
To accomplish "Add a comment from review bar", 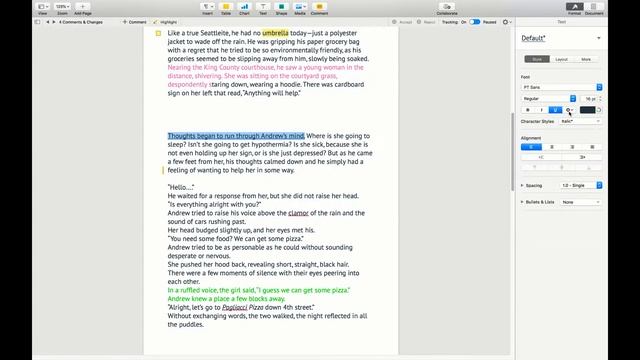I will point(134,22).
